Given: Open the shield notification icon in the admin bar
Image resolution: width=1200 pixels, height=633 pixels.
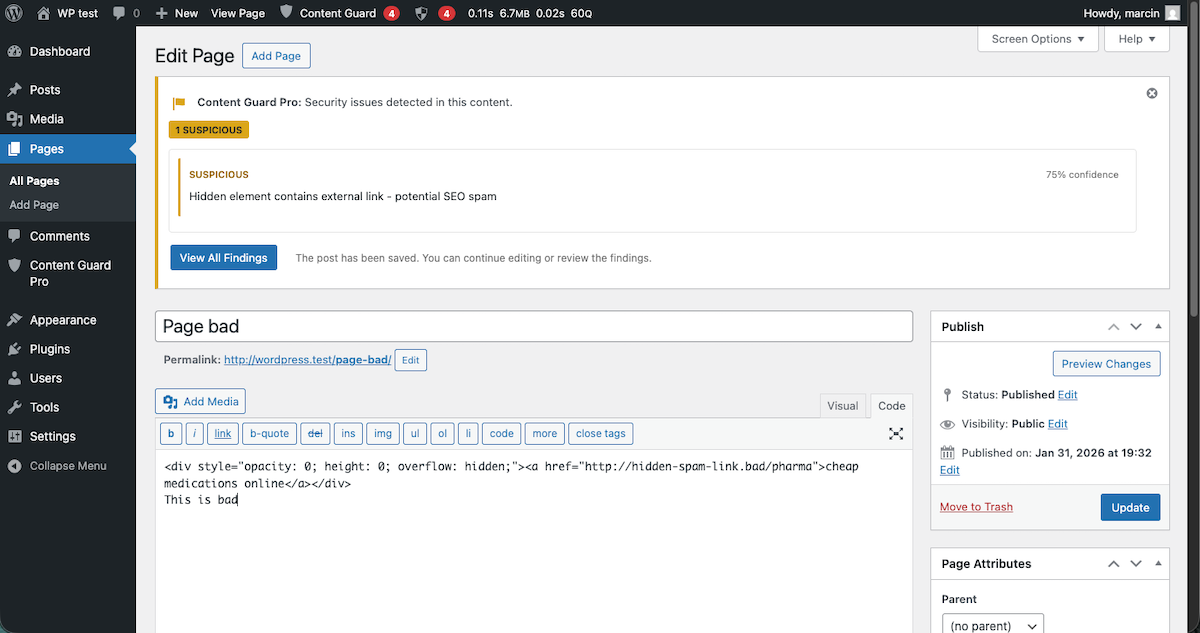Looking at the screenshot, I should (421, 13).
